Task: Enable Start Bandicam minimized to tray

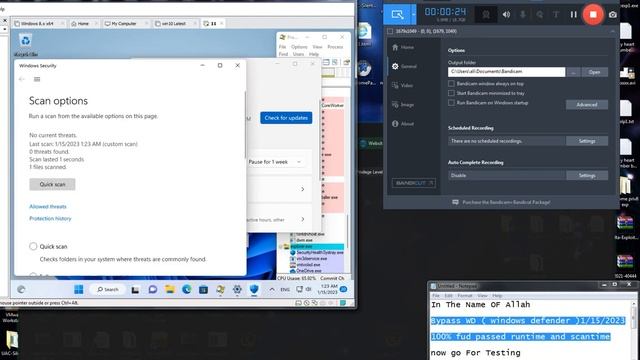Action: (451, 93)
